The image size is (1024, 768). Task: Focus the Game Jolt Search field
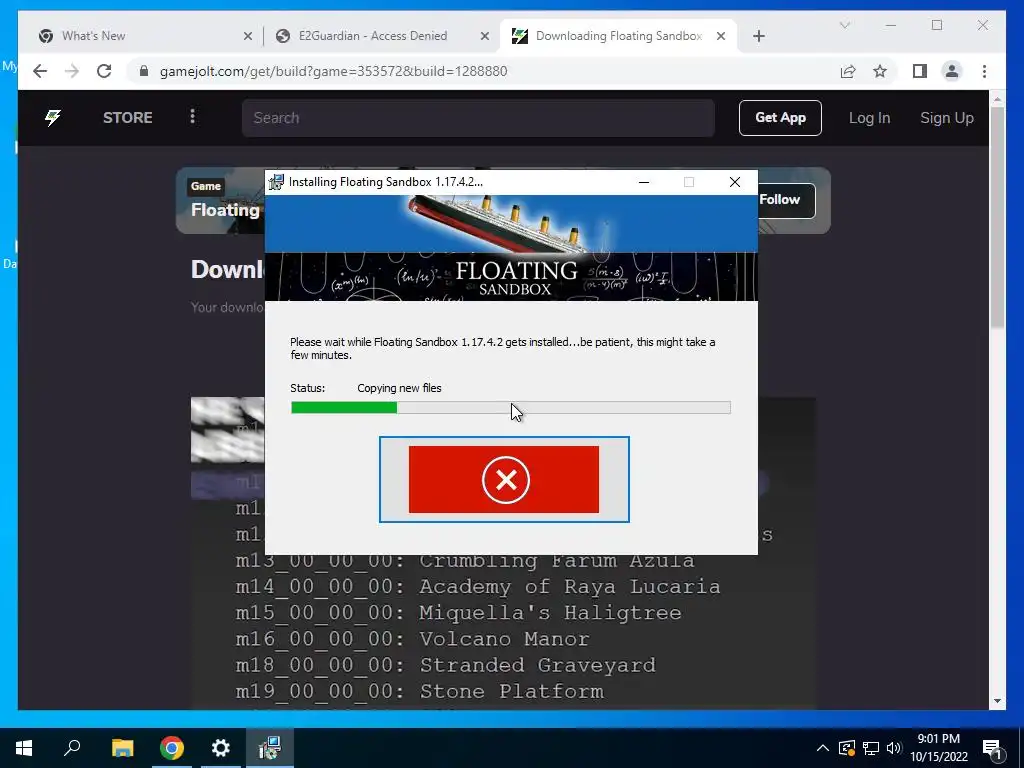[478, 118]
